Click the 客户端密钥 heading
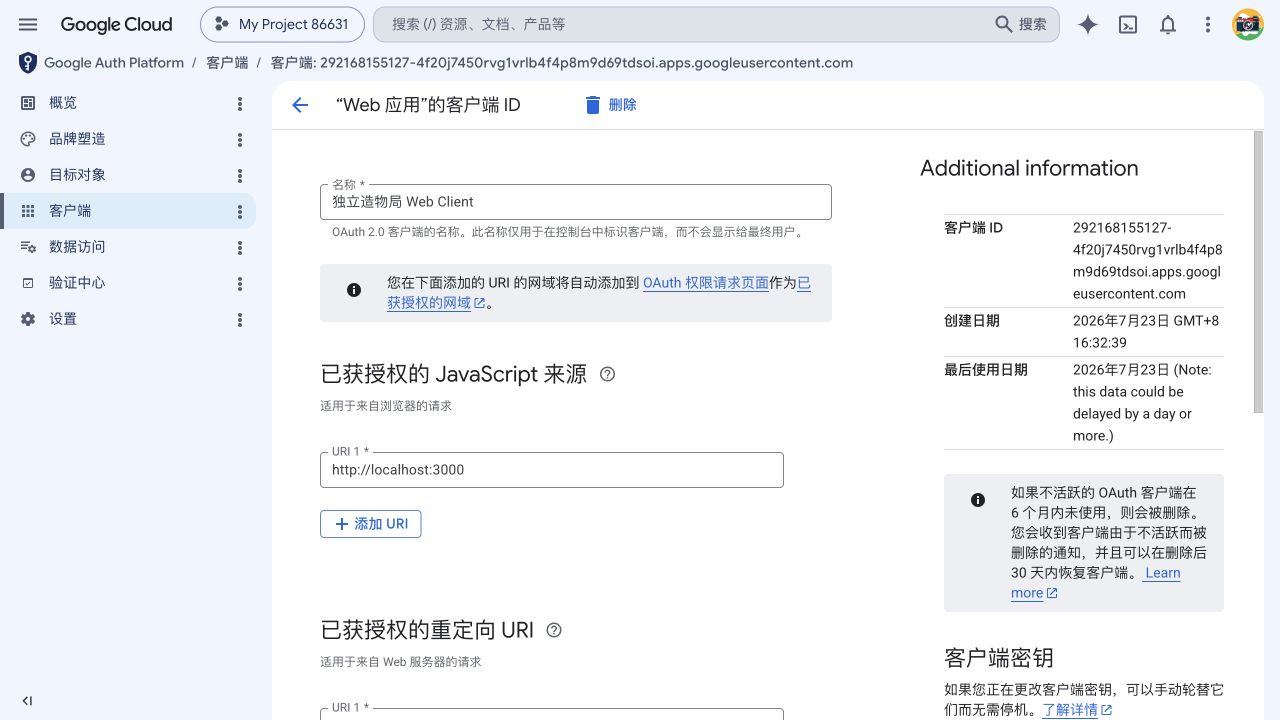Viewport: 1280px width, 720px height. tap(999, 658)
